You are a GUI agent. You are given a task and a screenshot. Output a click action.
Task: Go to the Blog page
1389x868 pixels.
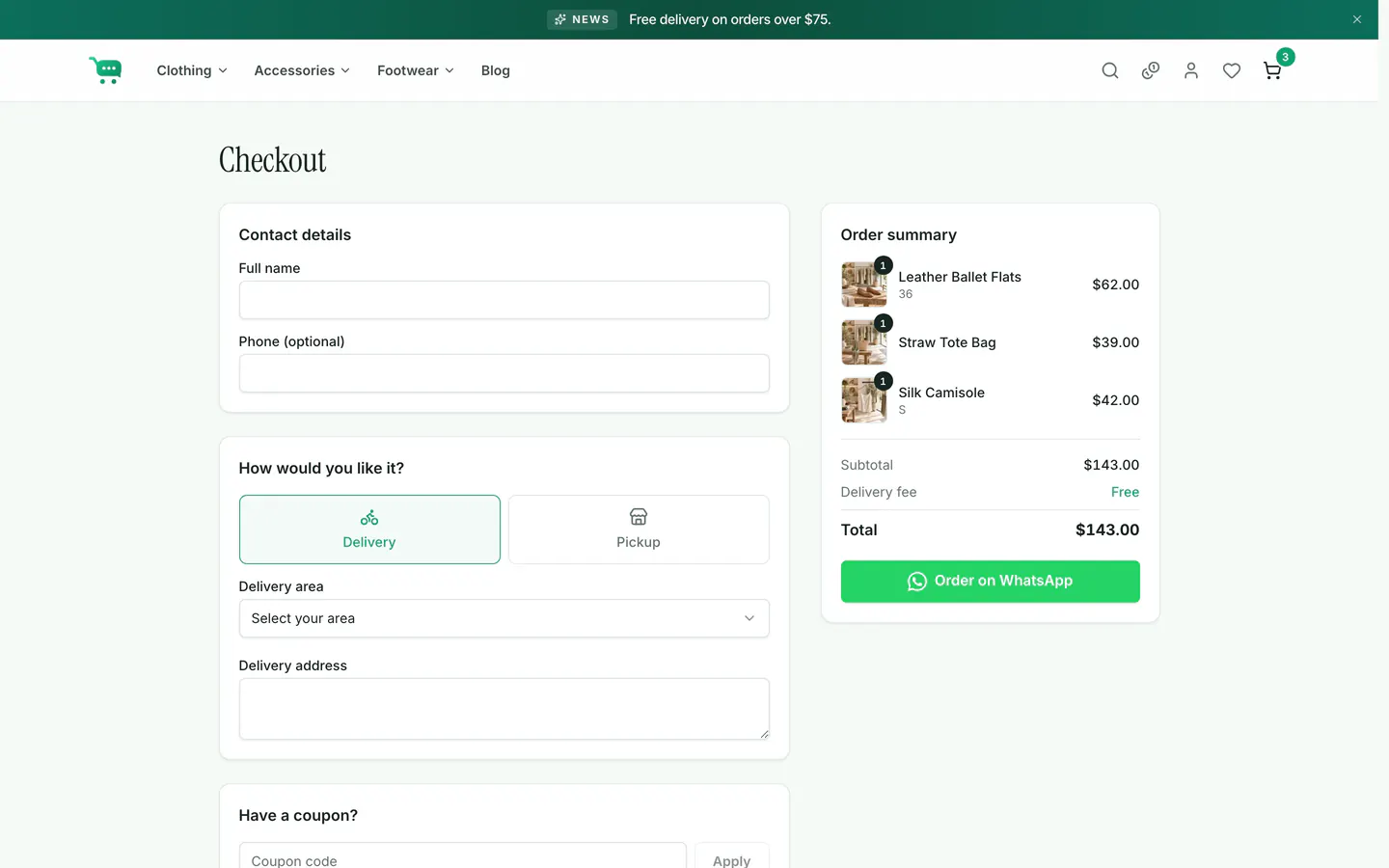point(496,70)
